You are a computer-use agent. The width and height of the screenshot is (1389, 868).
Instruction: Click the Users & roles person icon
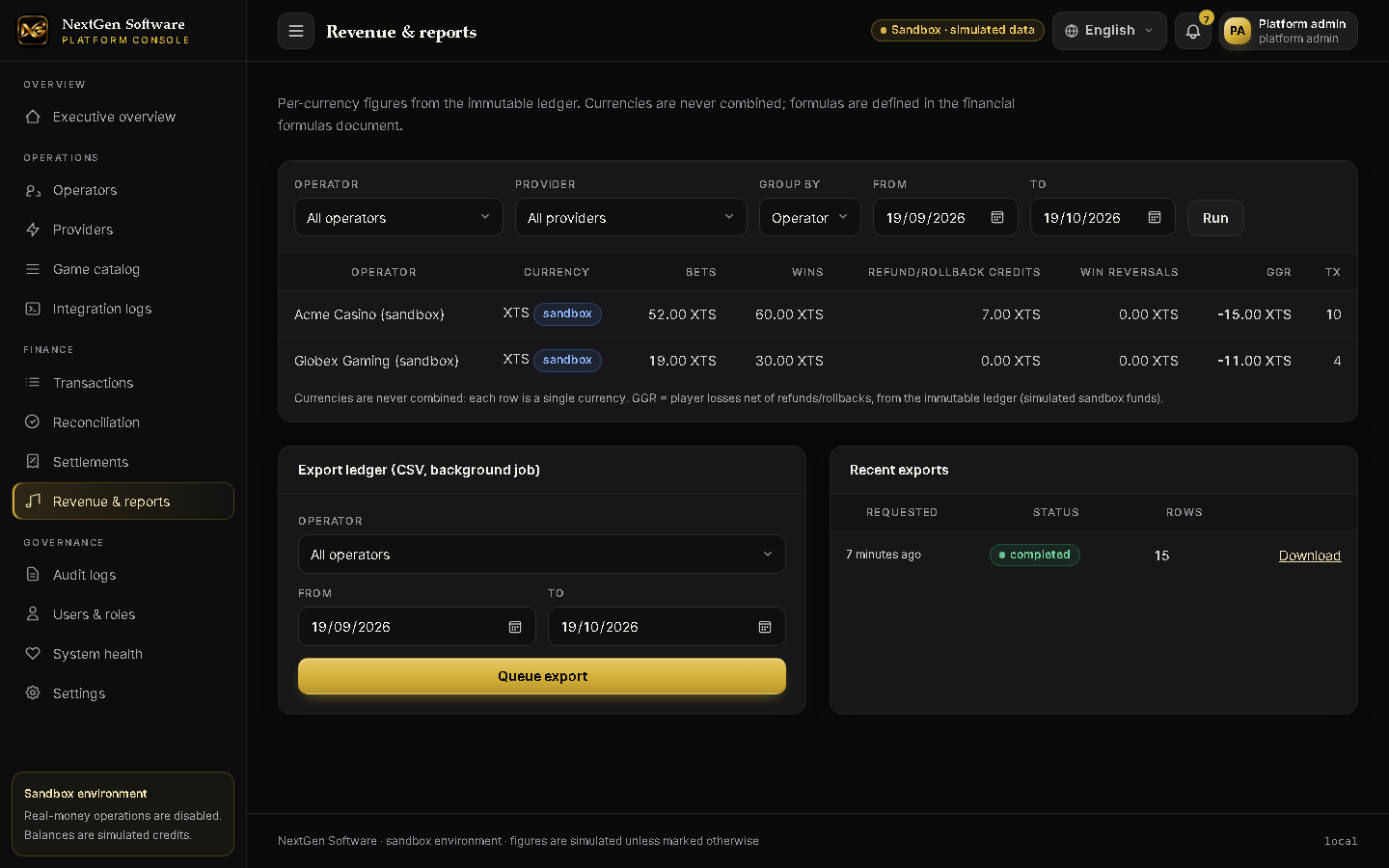point(33,614)
